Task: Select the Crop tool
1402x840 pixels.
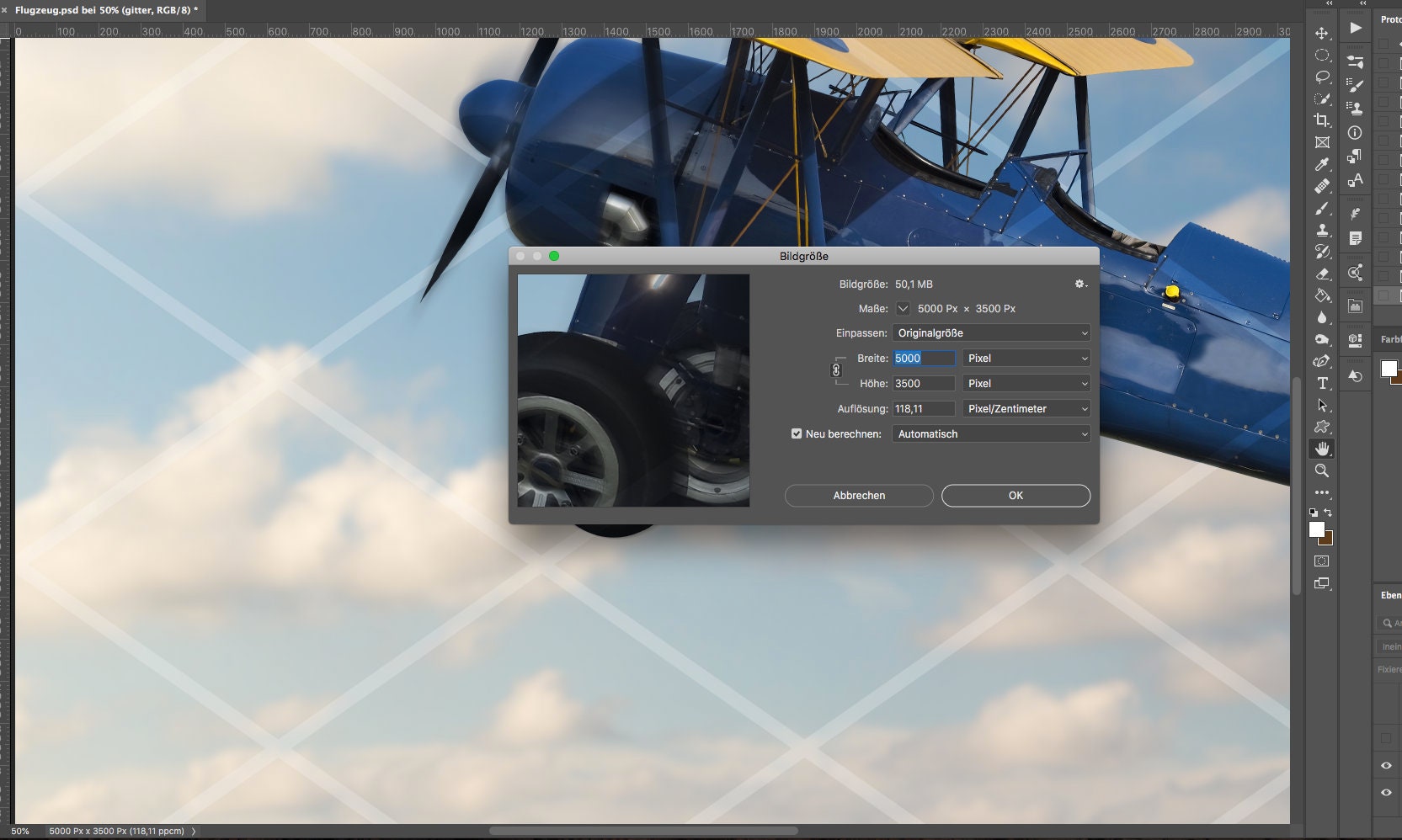Action: point(1322,120)
